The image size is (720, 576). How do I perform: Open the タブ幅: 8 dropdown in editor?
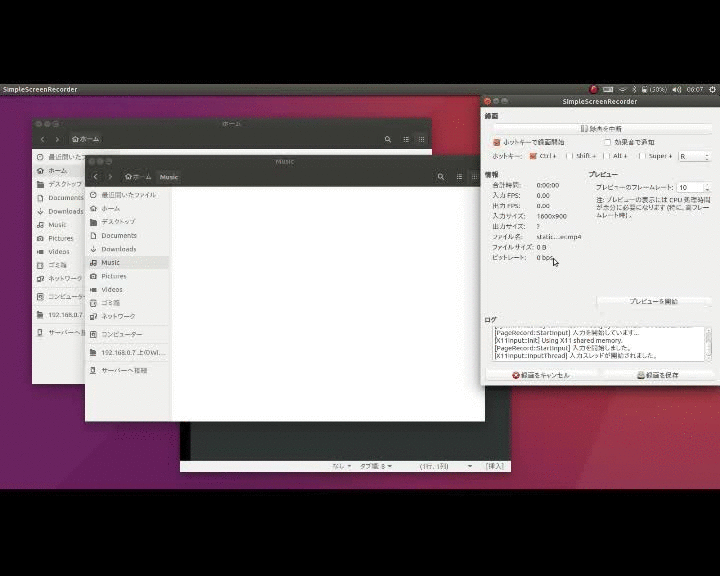coord(376,466)
